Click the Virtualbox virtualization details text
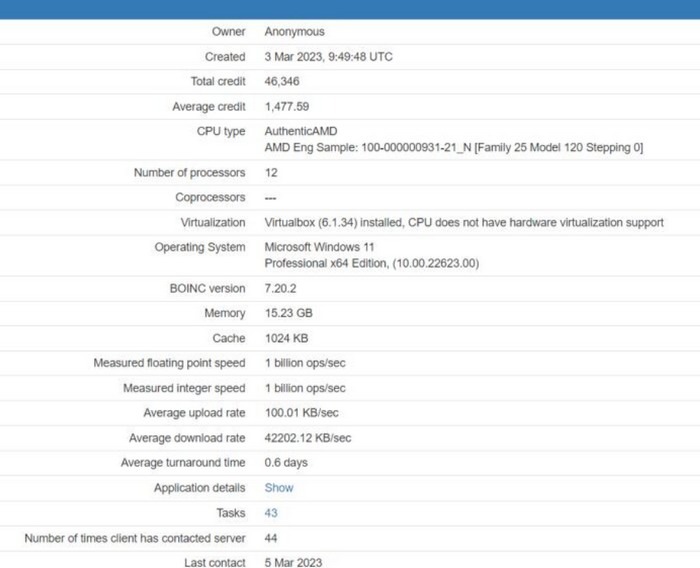 [x=463, y=223]
